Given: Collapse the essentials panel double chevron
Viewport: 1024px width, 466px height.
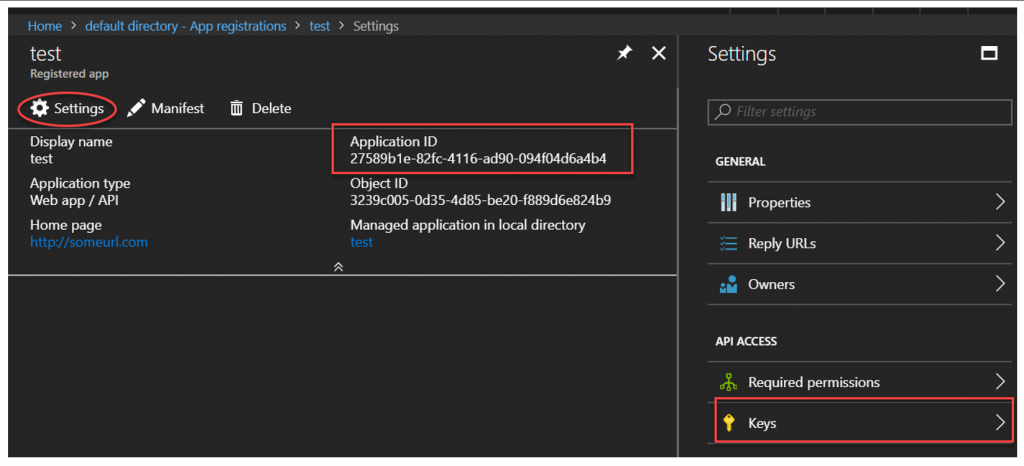Looking at the screenshot, I should pyautogui.click(x=338, y=266).
